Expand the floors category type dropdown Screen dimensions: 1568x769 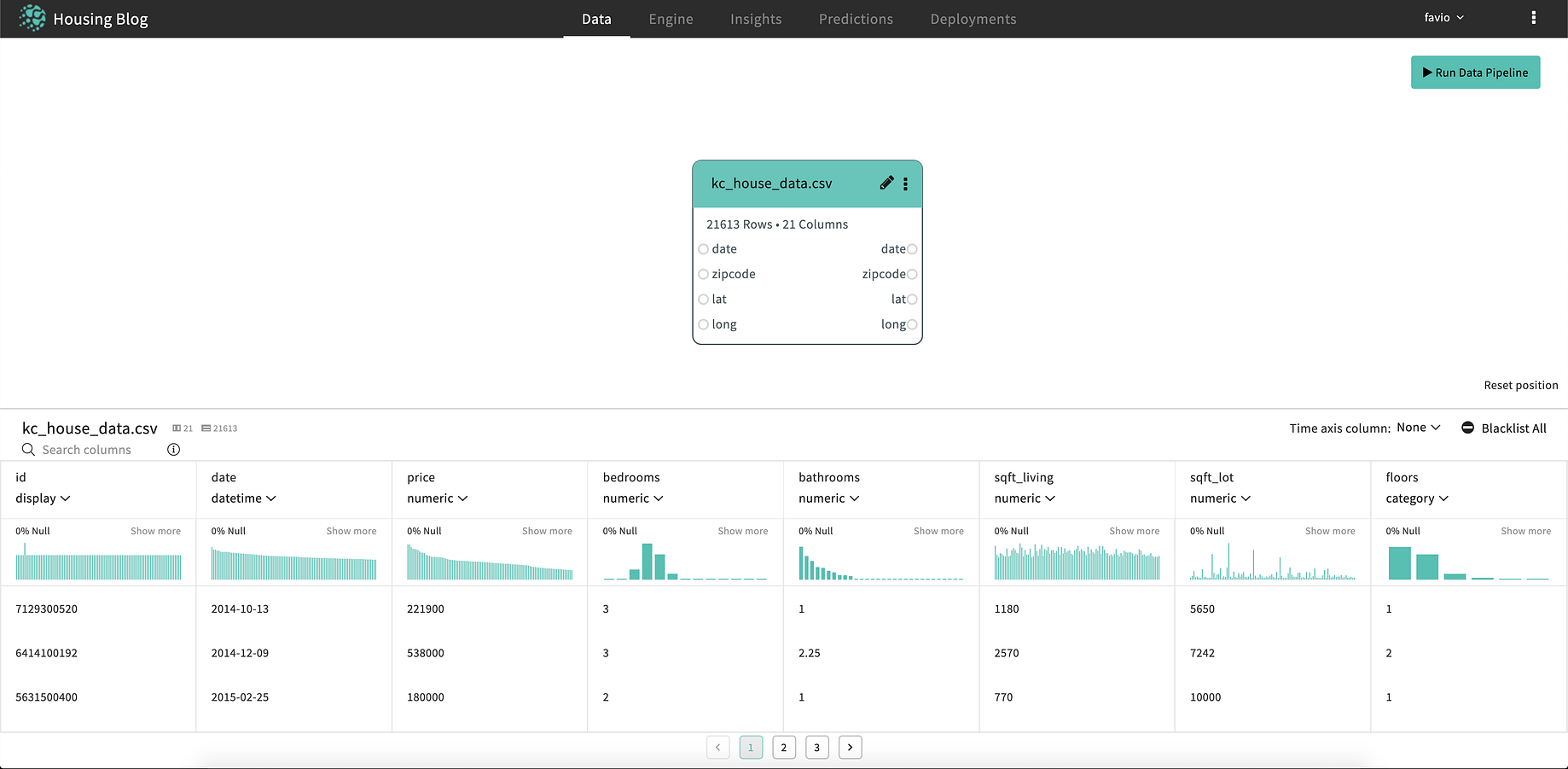tap(1417, 498)
